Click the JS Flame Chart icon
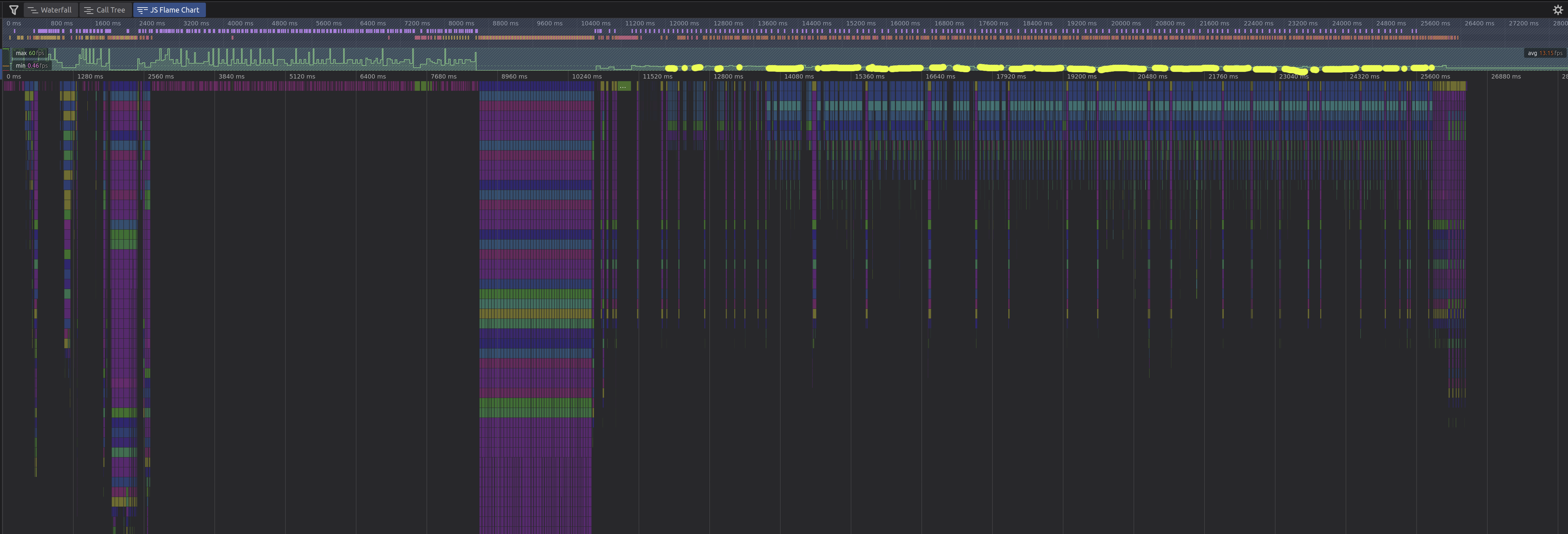This screenshot has width=1568, height=534. click(x=143, y=10)
